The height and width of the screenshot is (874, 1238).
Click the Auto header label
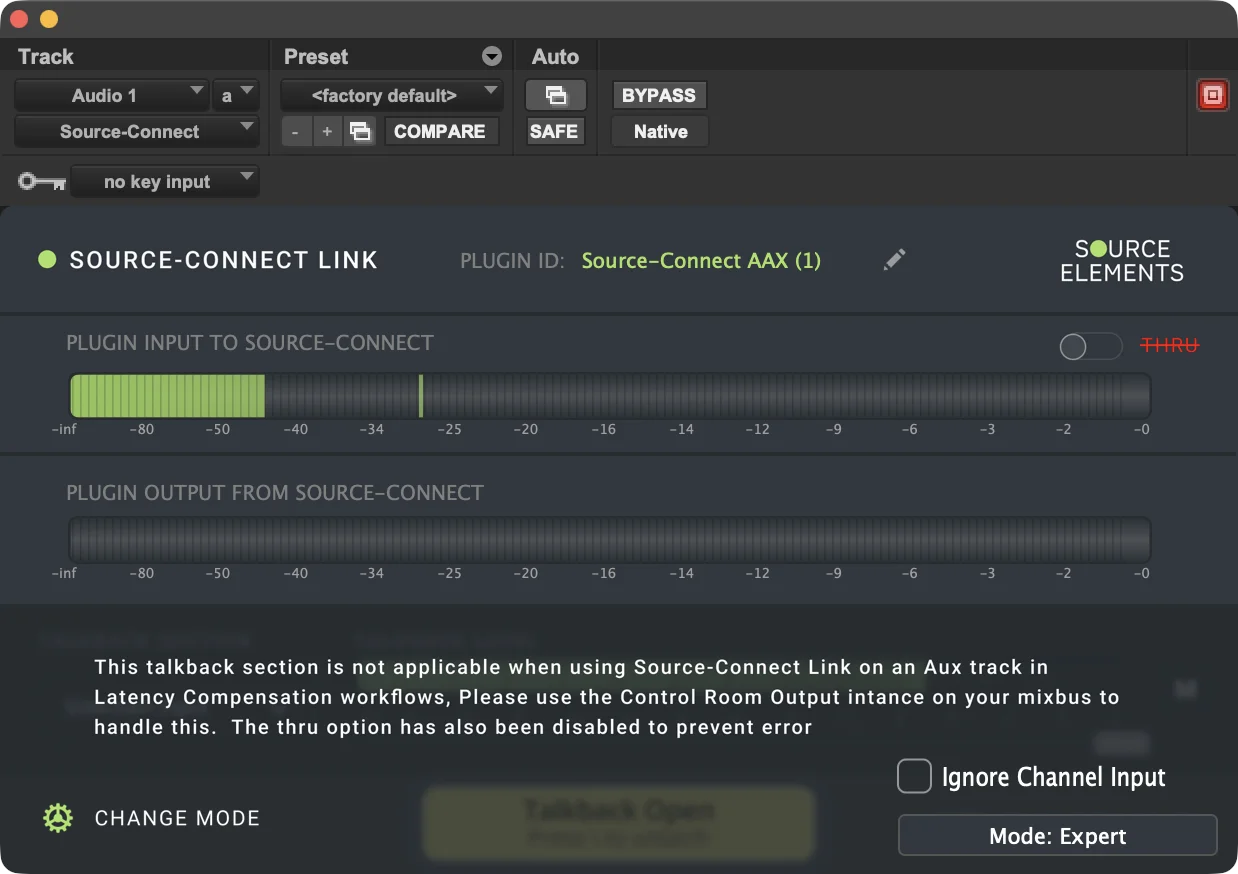point(555,57)
